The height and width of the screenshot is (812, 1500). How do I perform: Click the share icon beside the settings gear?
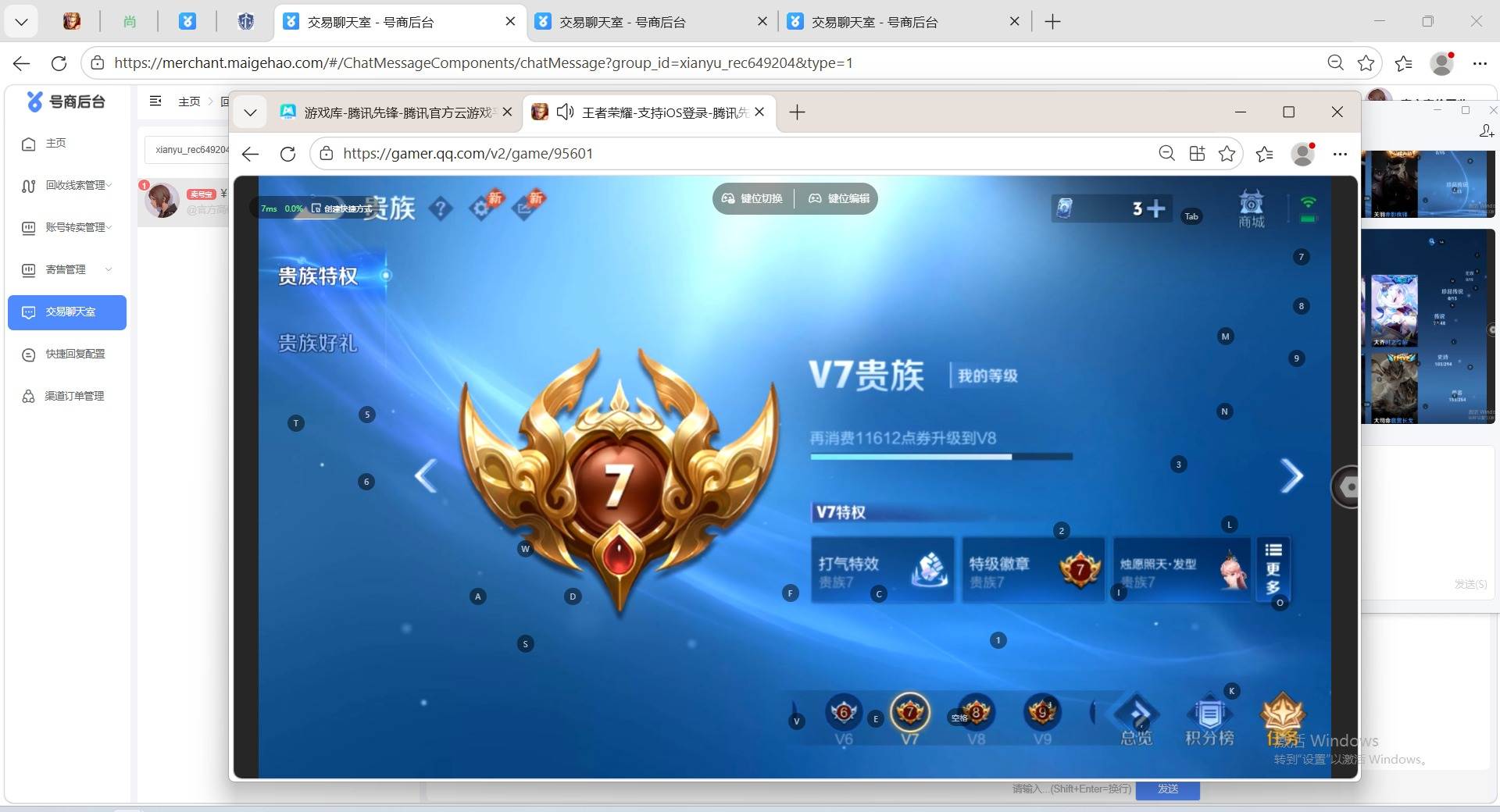[x=523, y=208]
